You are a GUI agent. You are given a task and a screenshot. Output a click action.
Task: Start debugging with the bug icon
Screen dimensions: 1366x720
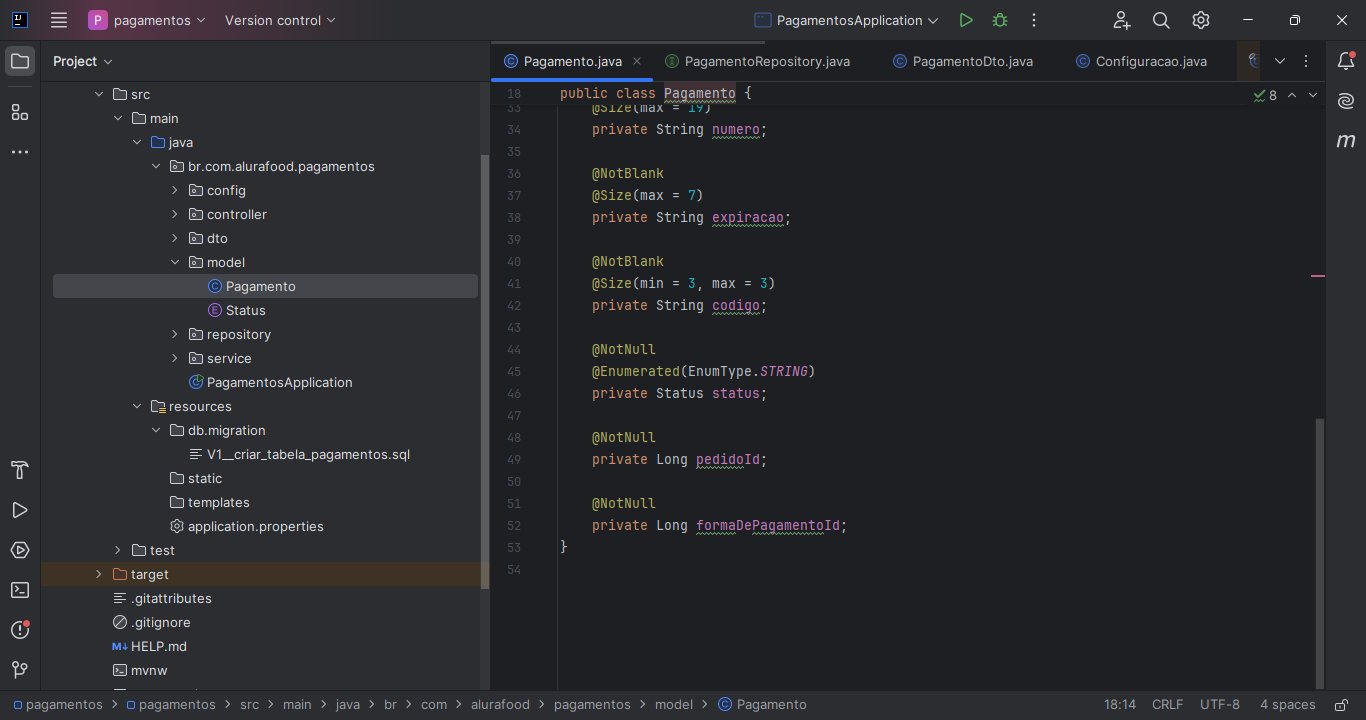tap(1000, 20)
